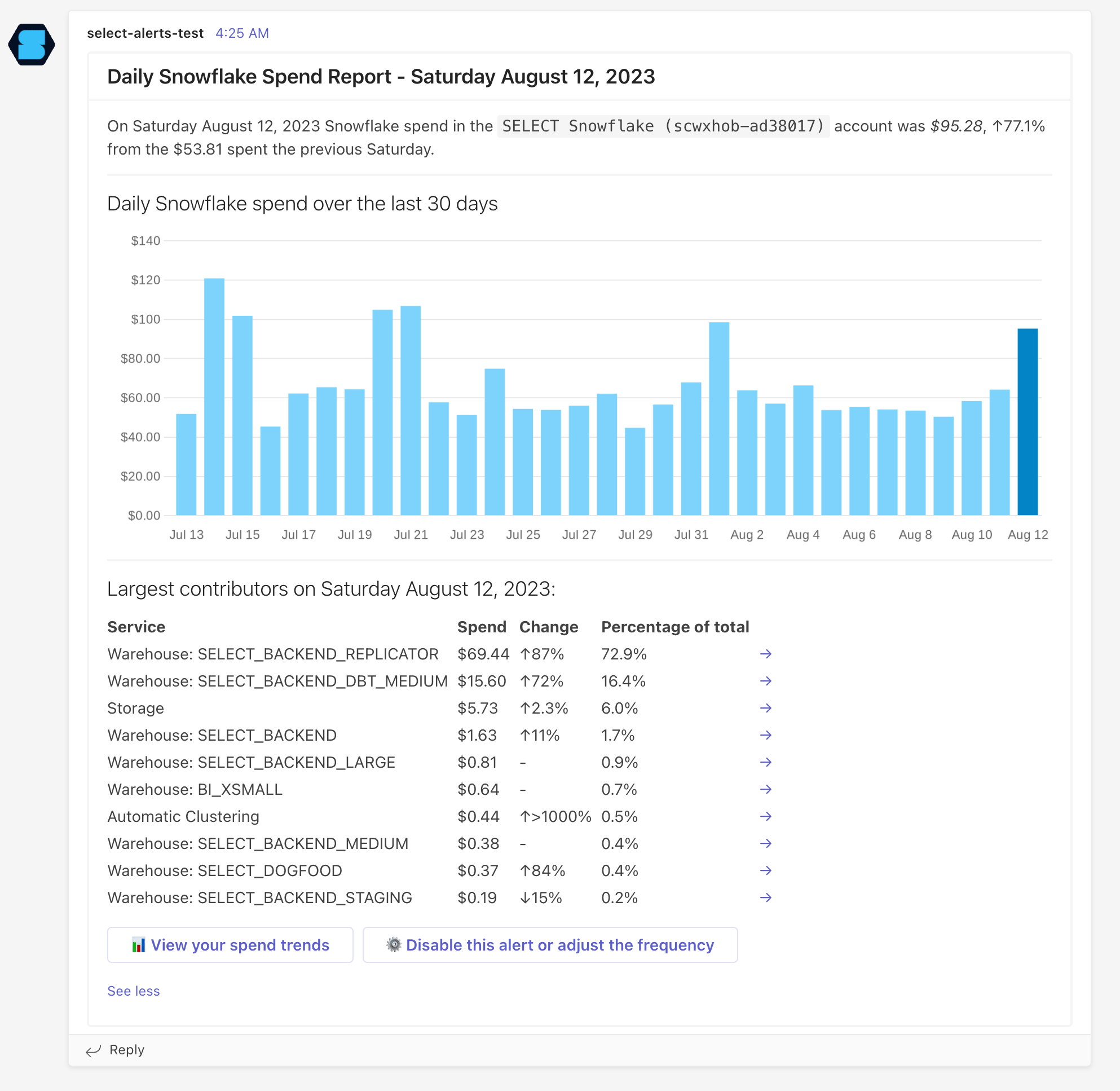Click the Jul 13 bar in chart

pos(186,464)
